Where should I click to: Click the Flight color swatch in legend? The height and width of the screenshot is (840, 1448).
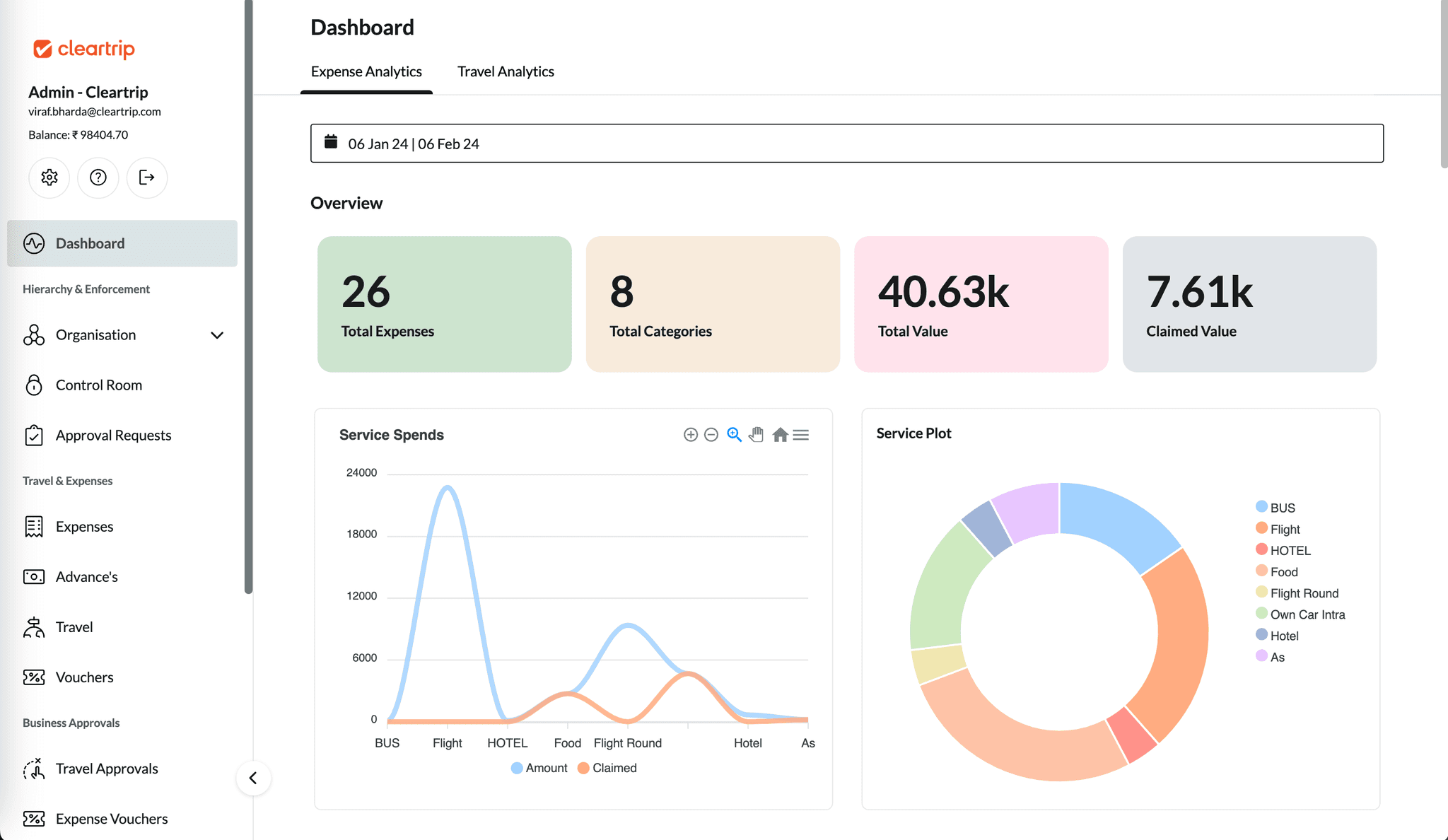click(1261, 528)
